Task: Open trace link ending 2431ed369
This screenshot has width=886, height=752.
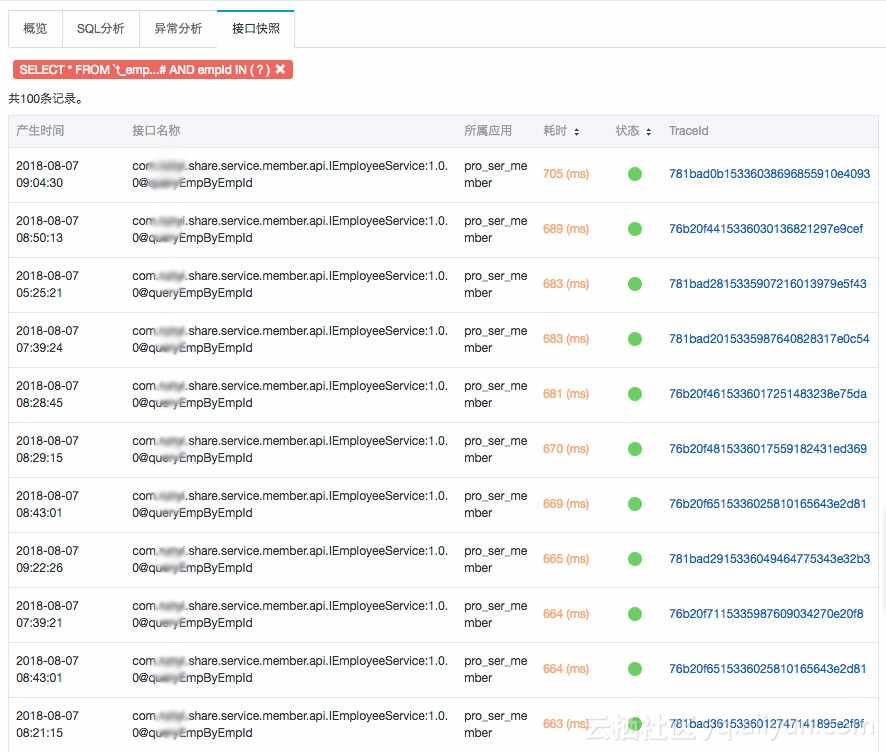Action: (767, 449)
